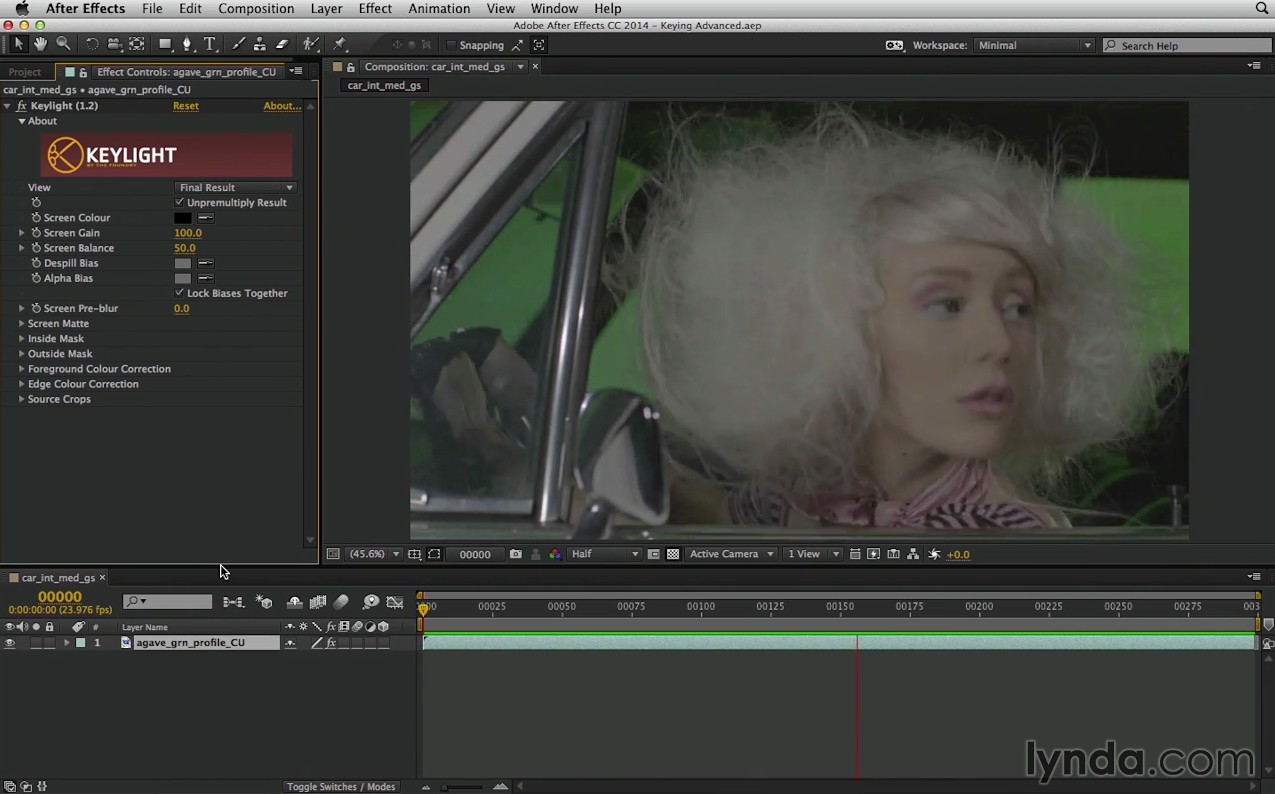Image resolution: width=1275 pixels, height=794 pixels.
Task: Uncheck Unpremultiply Result checkbox
Action: [180, 202]
